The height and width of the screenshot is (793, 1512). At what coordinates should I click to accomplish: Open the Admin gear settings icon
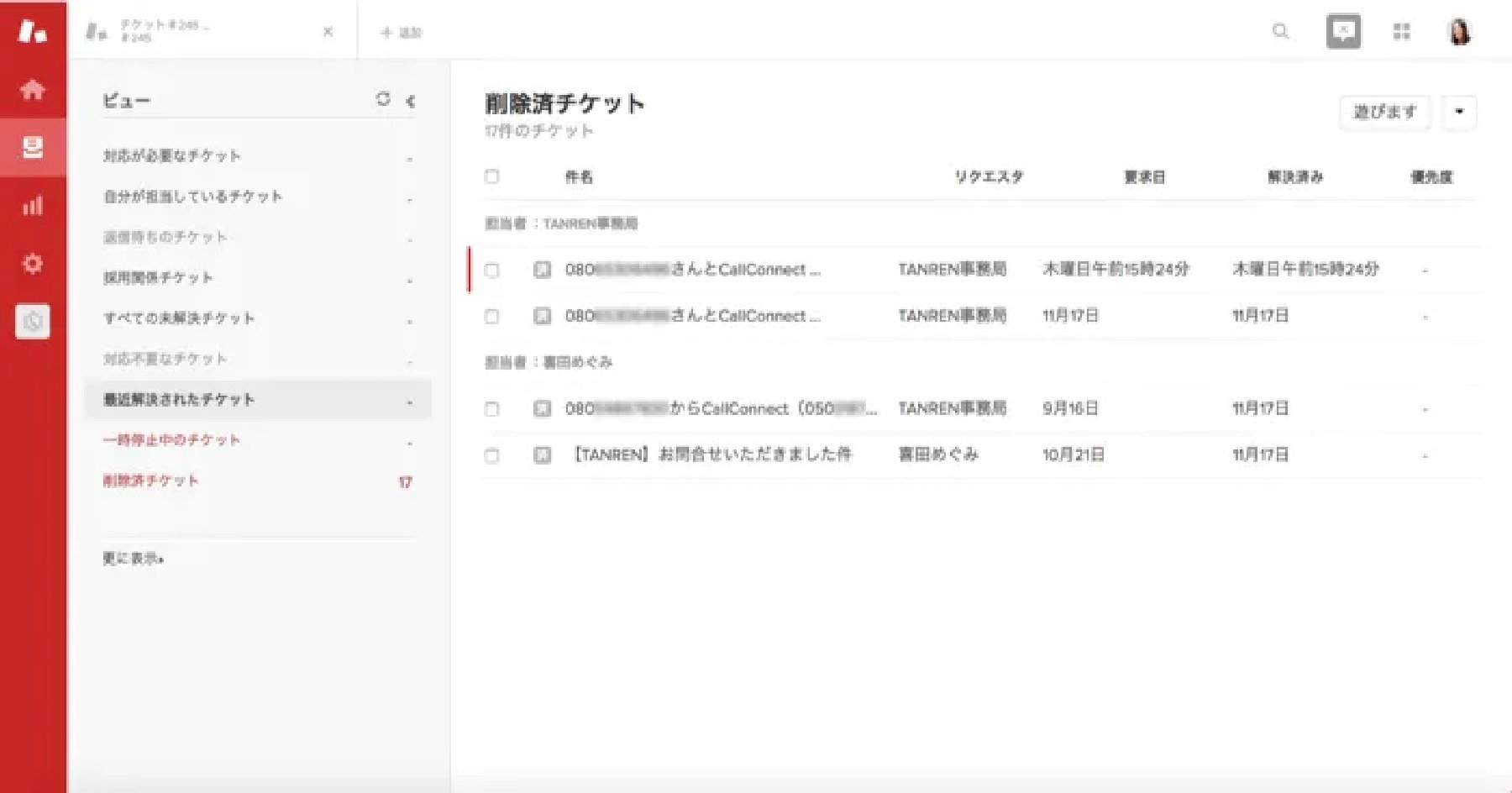(33, 263)
